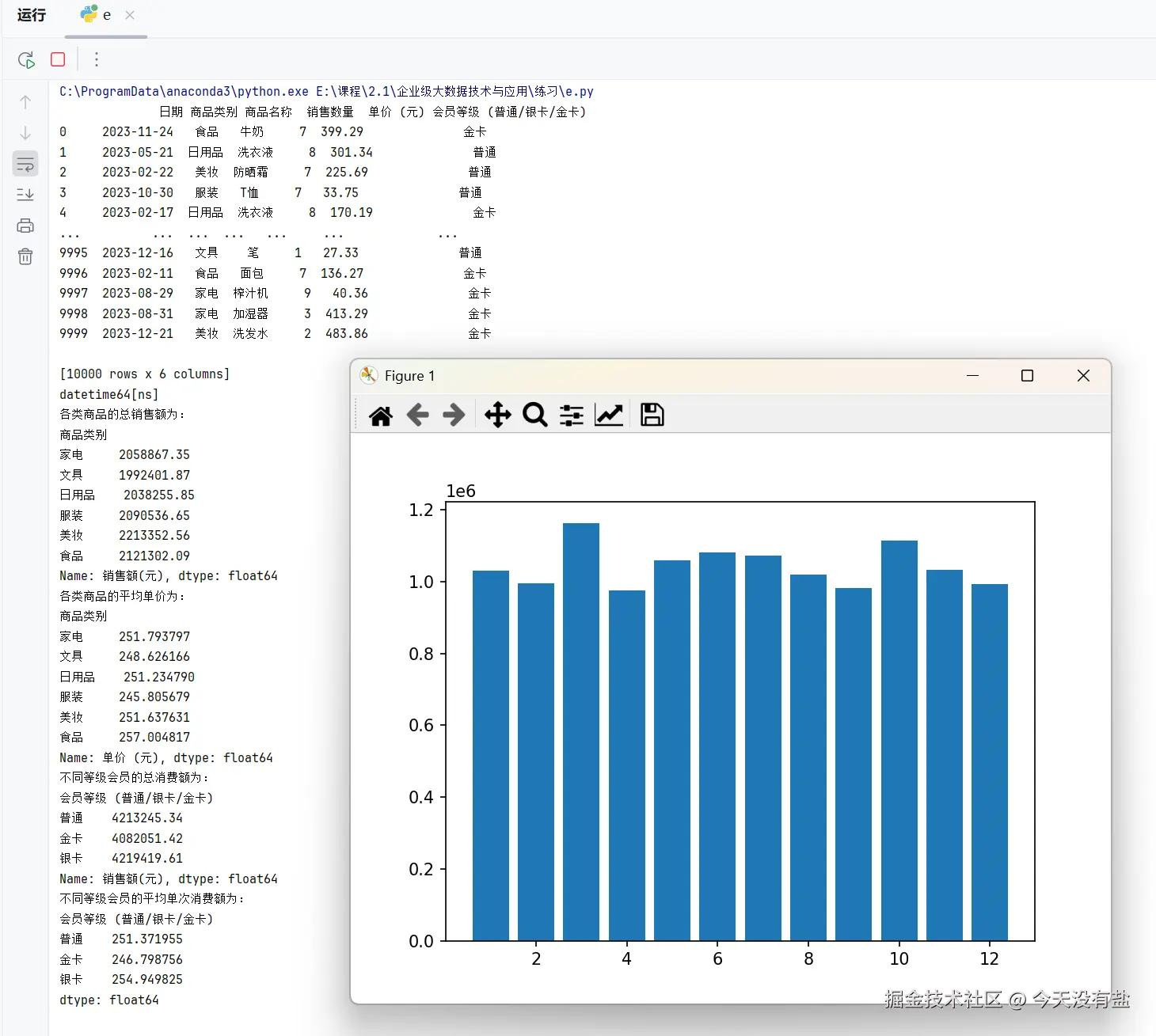The width and height of the screenshot is (1156, 1036).
Task: Toggle the Pan axes tool
Action: tap(498, 415)
